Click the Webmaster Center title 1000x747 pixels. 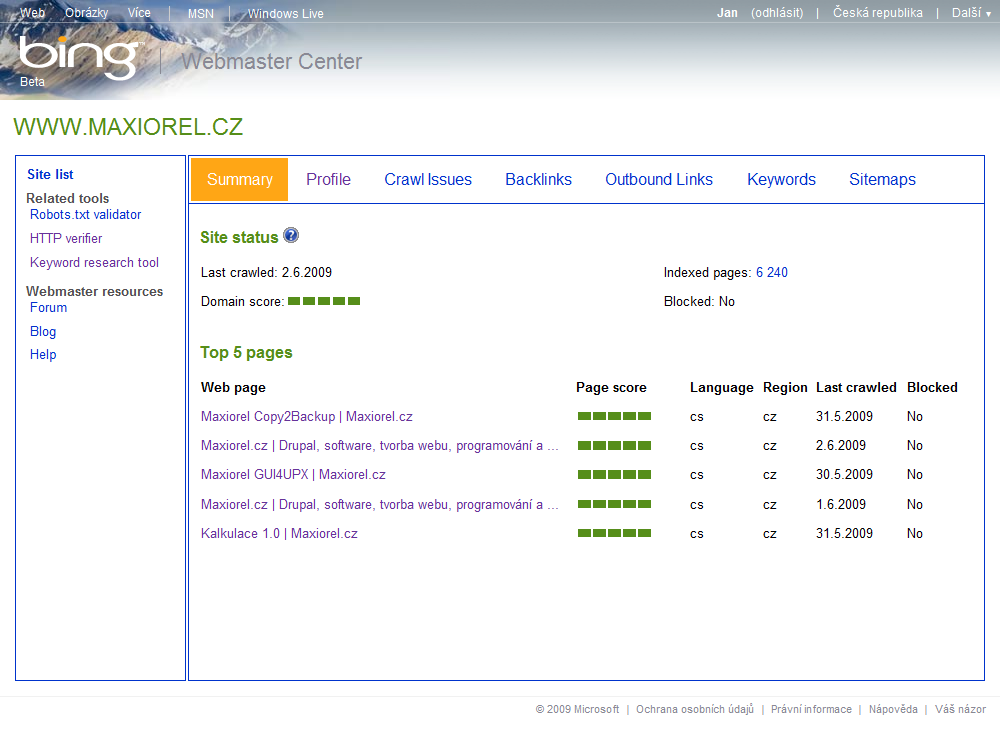(x=272, y=61)
